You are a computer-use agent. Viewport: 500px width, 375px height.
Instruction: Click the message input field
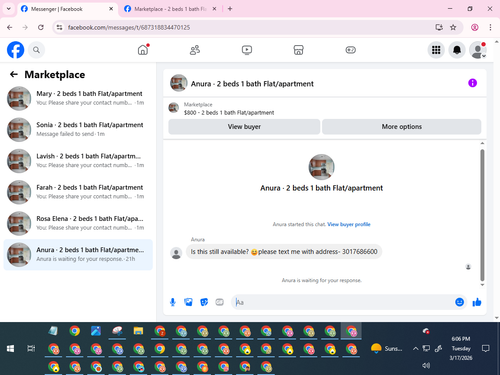click(342, 302)
